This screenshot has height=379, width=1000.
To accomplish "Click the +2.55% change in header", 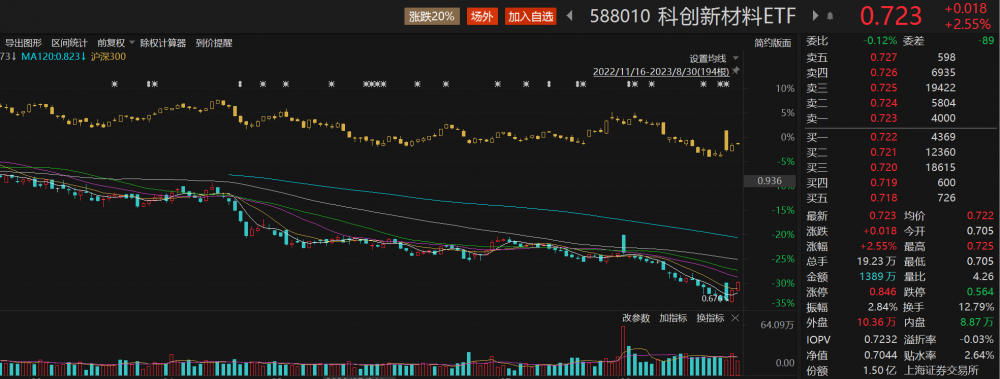I will tap(967, 25).
